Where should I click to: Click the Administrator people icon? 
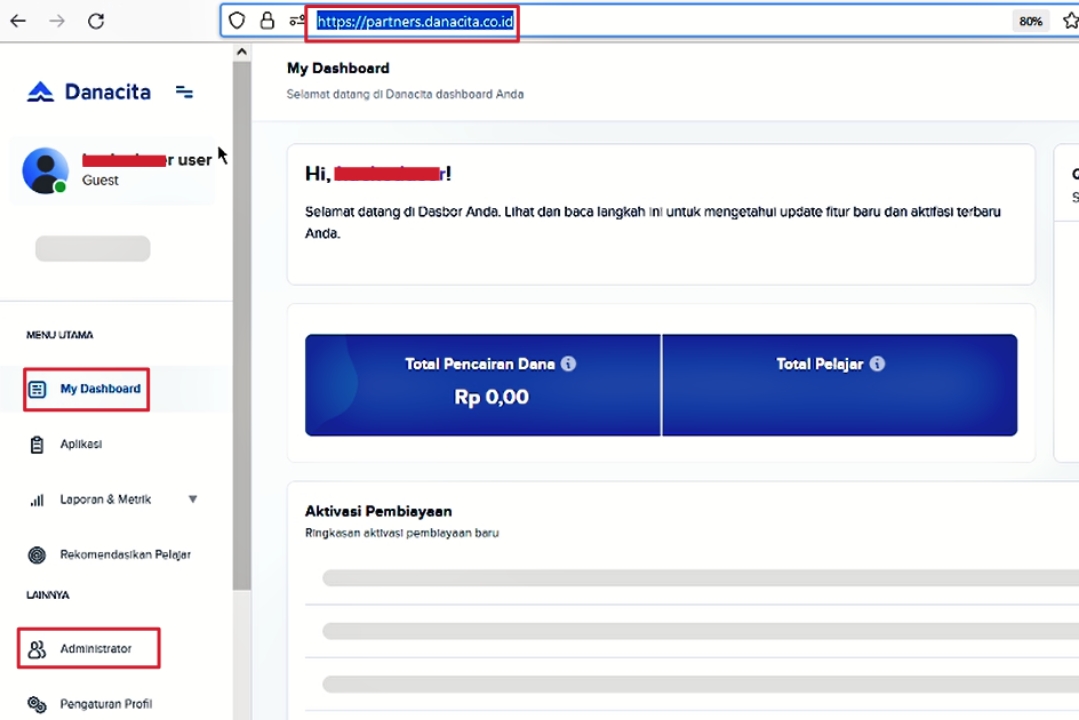coord(37,648)
